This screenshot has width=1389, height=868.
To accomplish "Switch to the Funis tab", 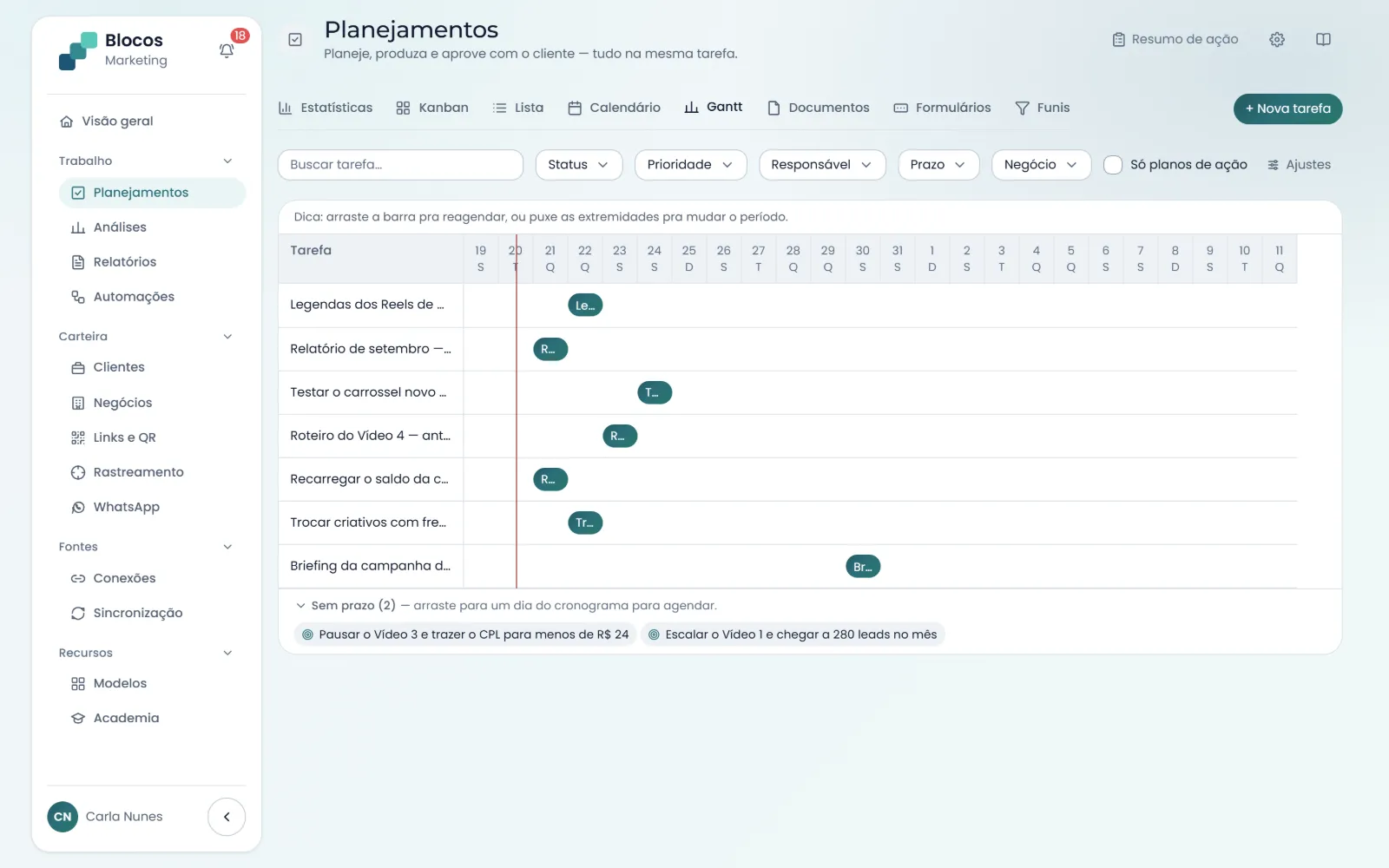I will (x=1043, y=108).
